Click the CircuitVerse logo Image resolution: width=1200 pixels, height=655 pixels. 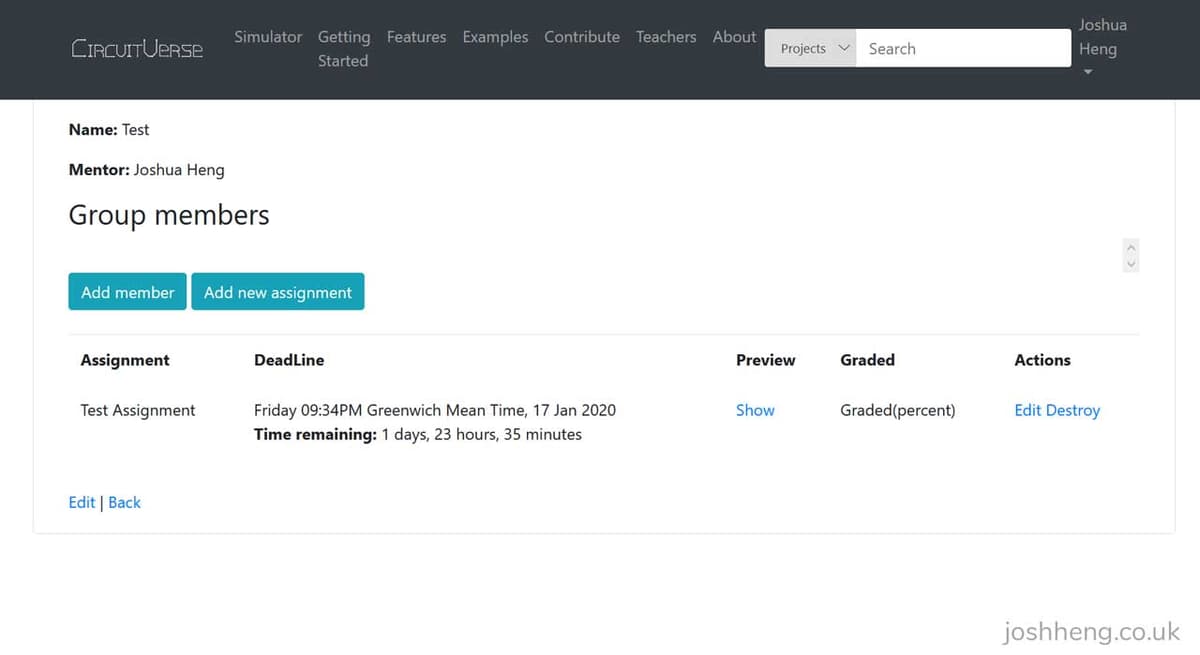137,48
